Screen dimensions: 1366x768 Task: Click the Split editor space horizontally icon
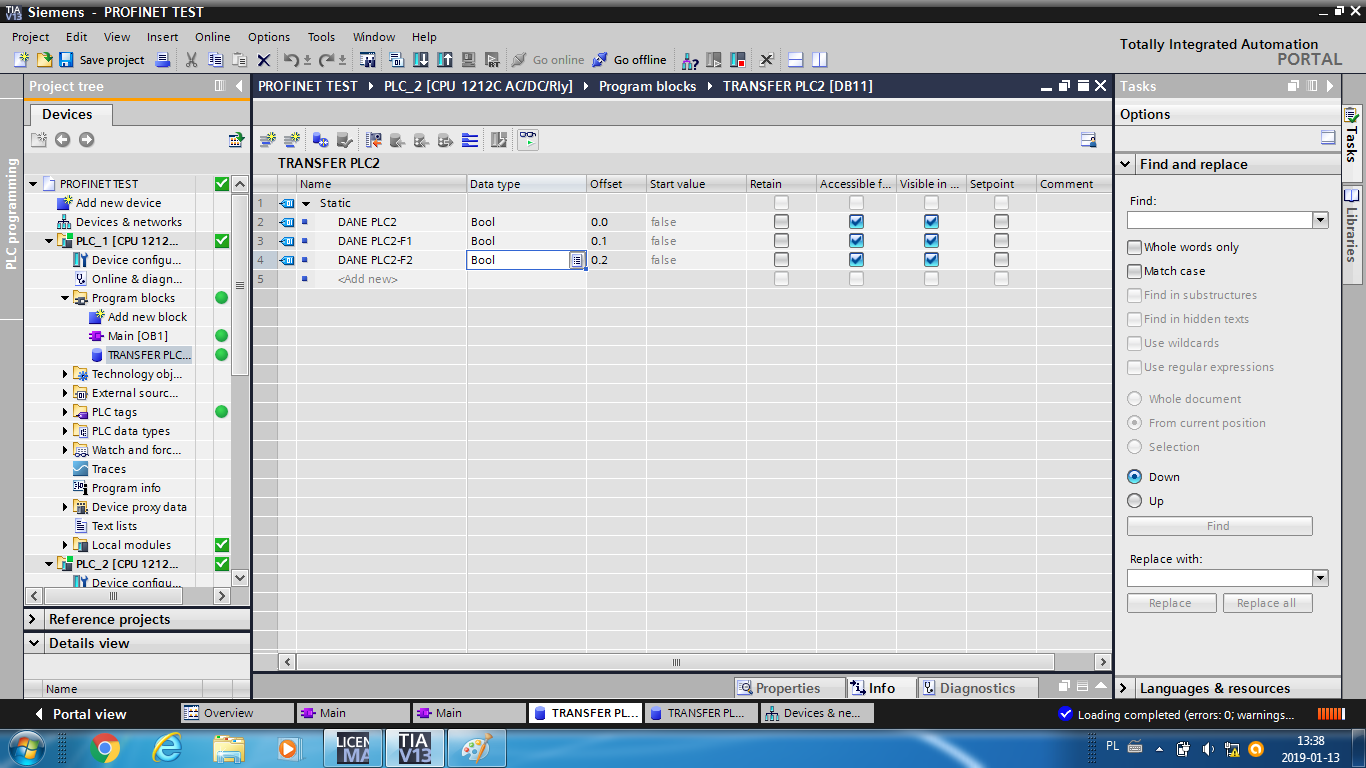[x=796, y=60]
